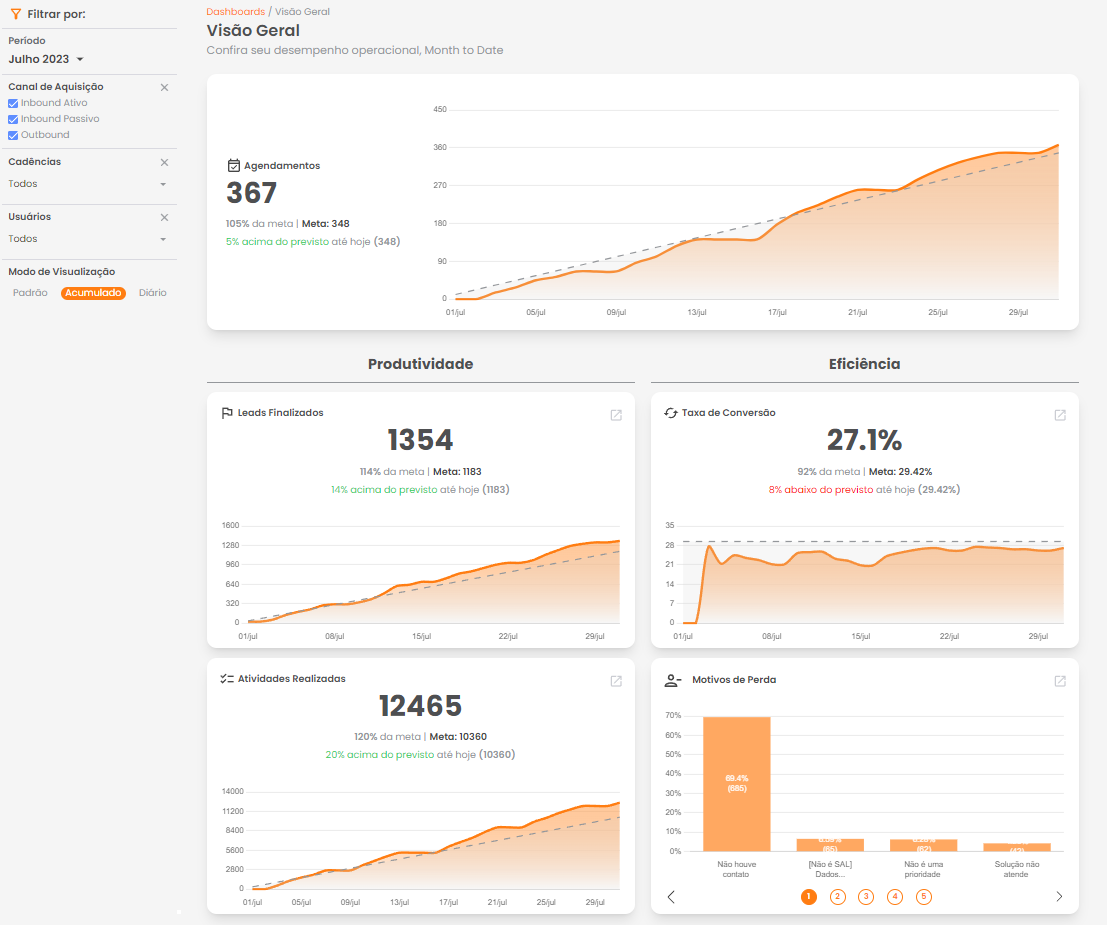This screenshot has height=925, width=1107.
Task: Open Atividades Realizadas expand icon
Action: [616, 681]
